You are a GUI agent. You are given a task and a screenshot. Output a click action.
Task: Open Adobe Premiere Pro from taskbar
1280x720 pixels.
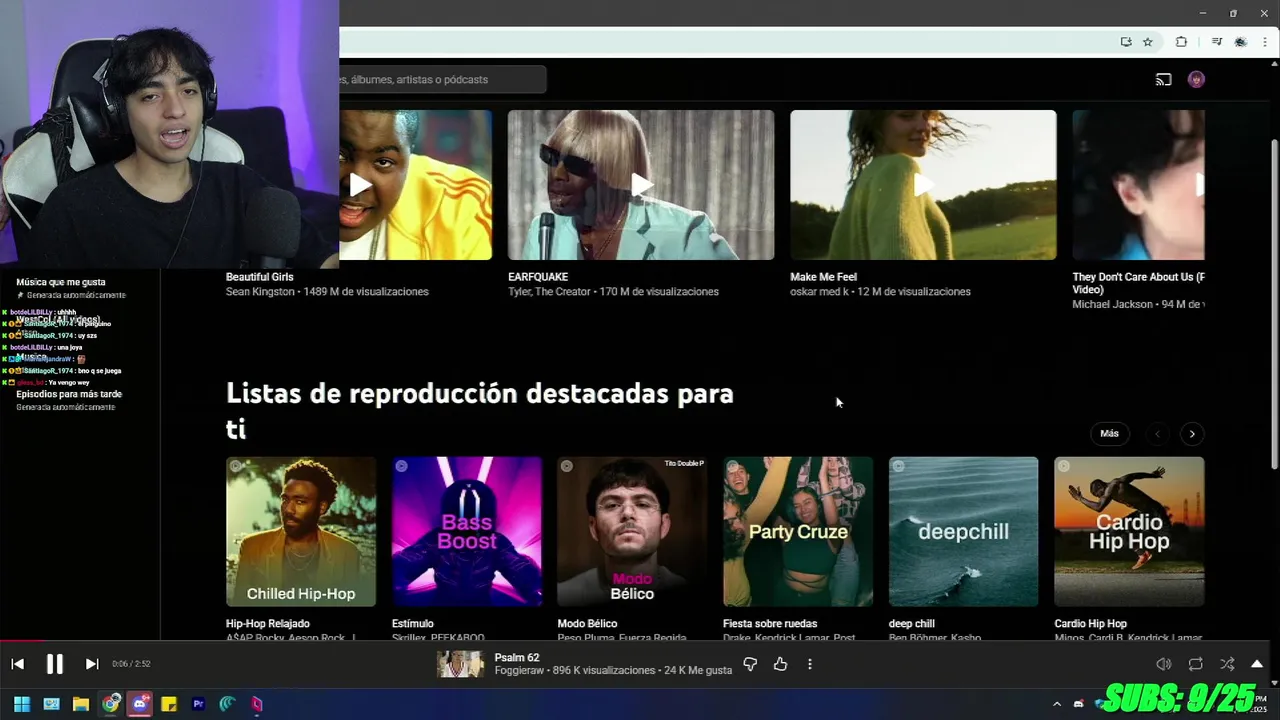coord(198,704)
